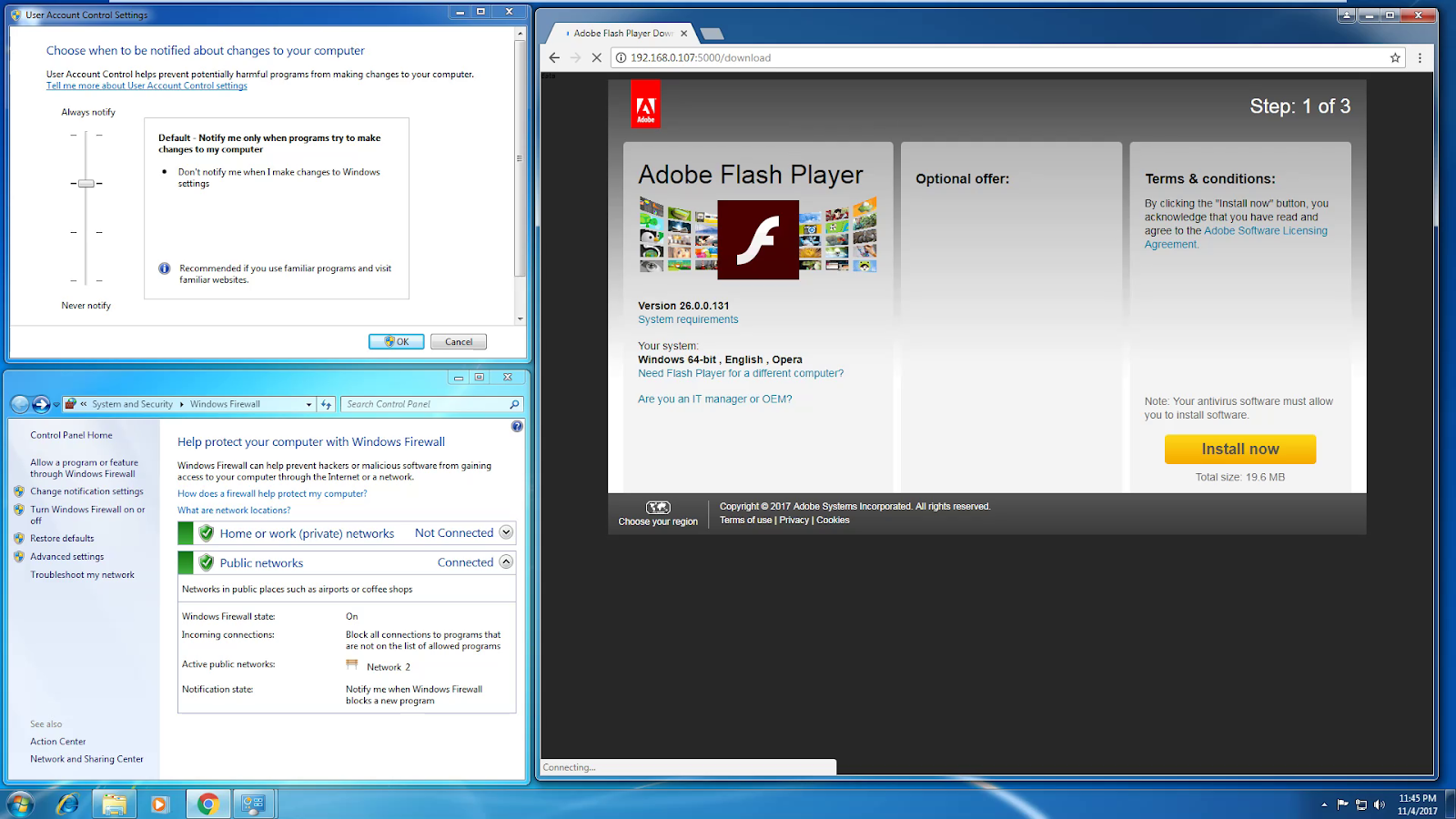
Task: Open the What are network locations link
Action: click(x=234, y=511)
